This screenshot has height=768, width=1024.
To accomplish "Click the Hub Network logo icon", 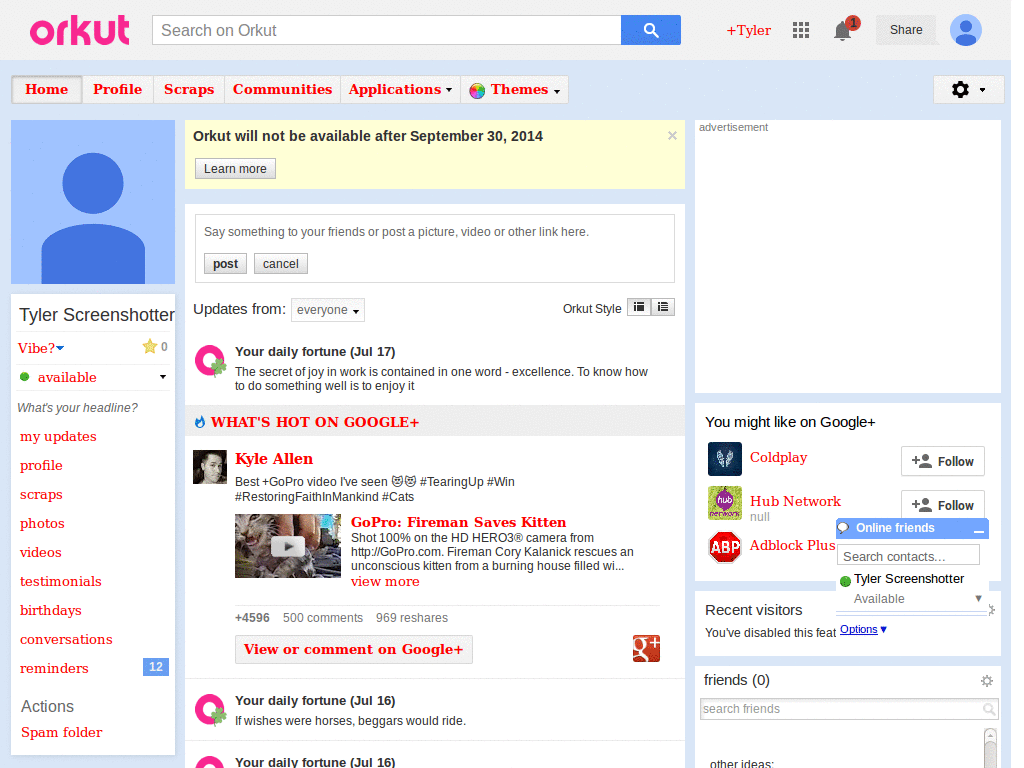I will (724, 503).
